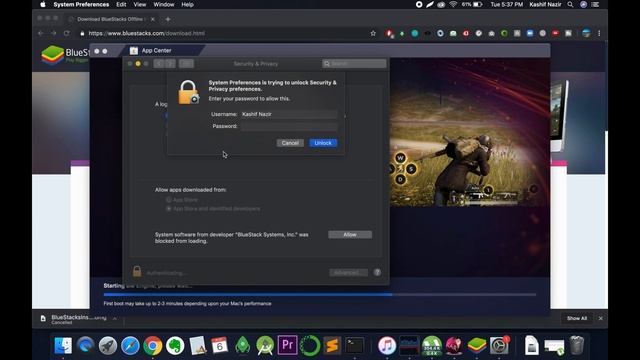Open the Trash in the Dock
The image size is (640, 360).
(577, 345)
